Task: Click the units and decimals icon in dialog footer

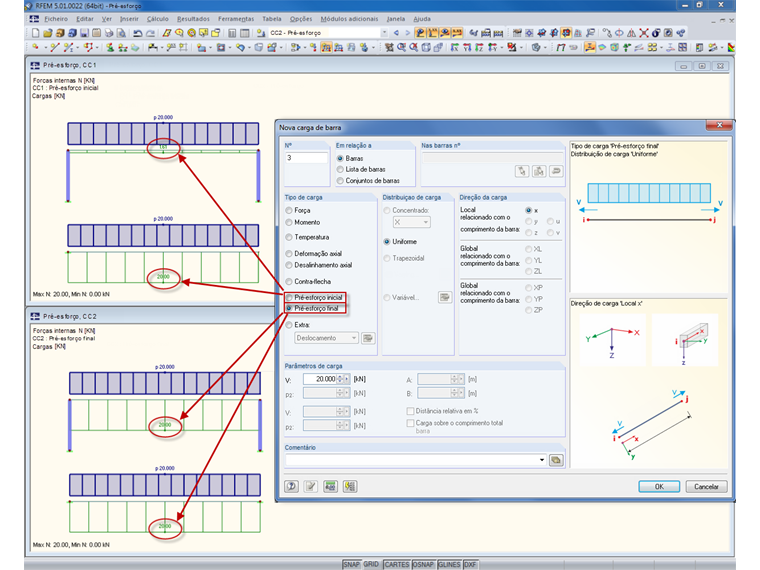Action: (x=330, y=487)
